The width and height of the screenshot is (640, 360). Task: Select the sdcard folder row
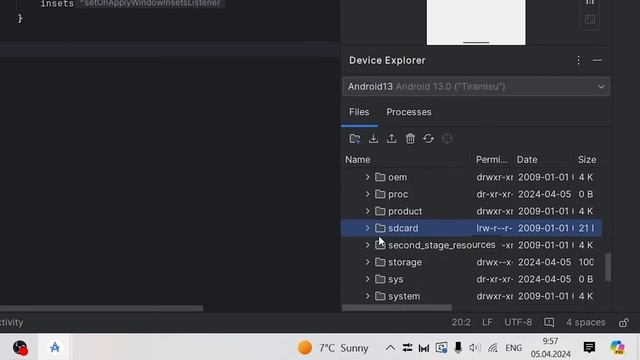[471, 228]
